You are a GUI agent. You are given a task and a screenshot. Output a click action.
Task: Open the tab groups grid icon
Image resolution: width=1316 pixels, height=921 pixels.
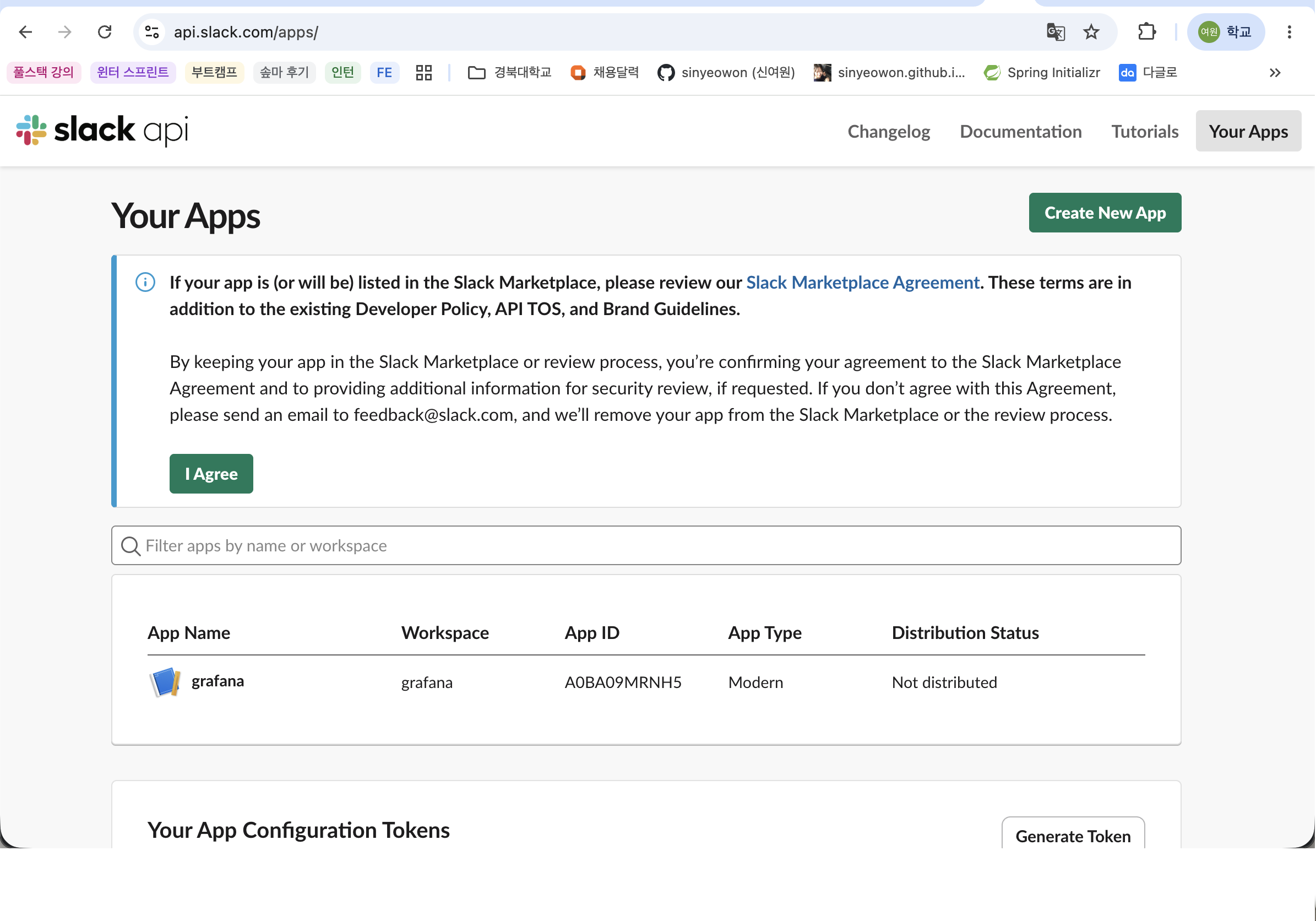(x=423, y=73)
